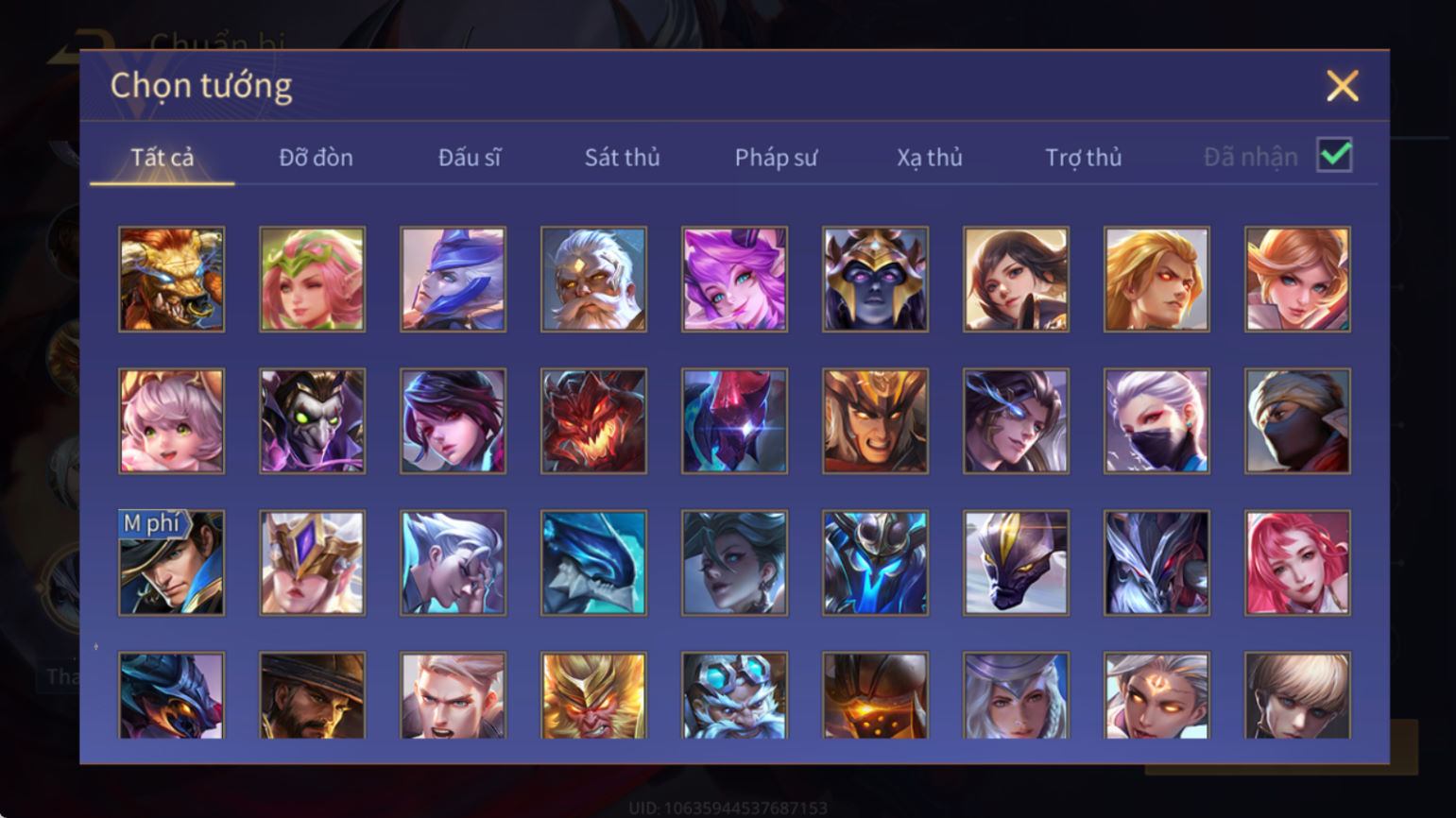The width and height of the screenshot is (1456, 818).
Task: Open the Trợ thủ tab
Action: point(1083,157)
